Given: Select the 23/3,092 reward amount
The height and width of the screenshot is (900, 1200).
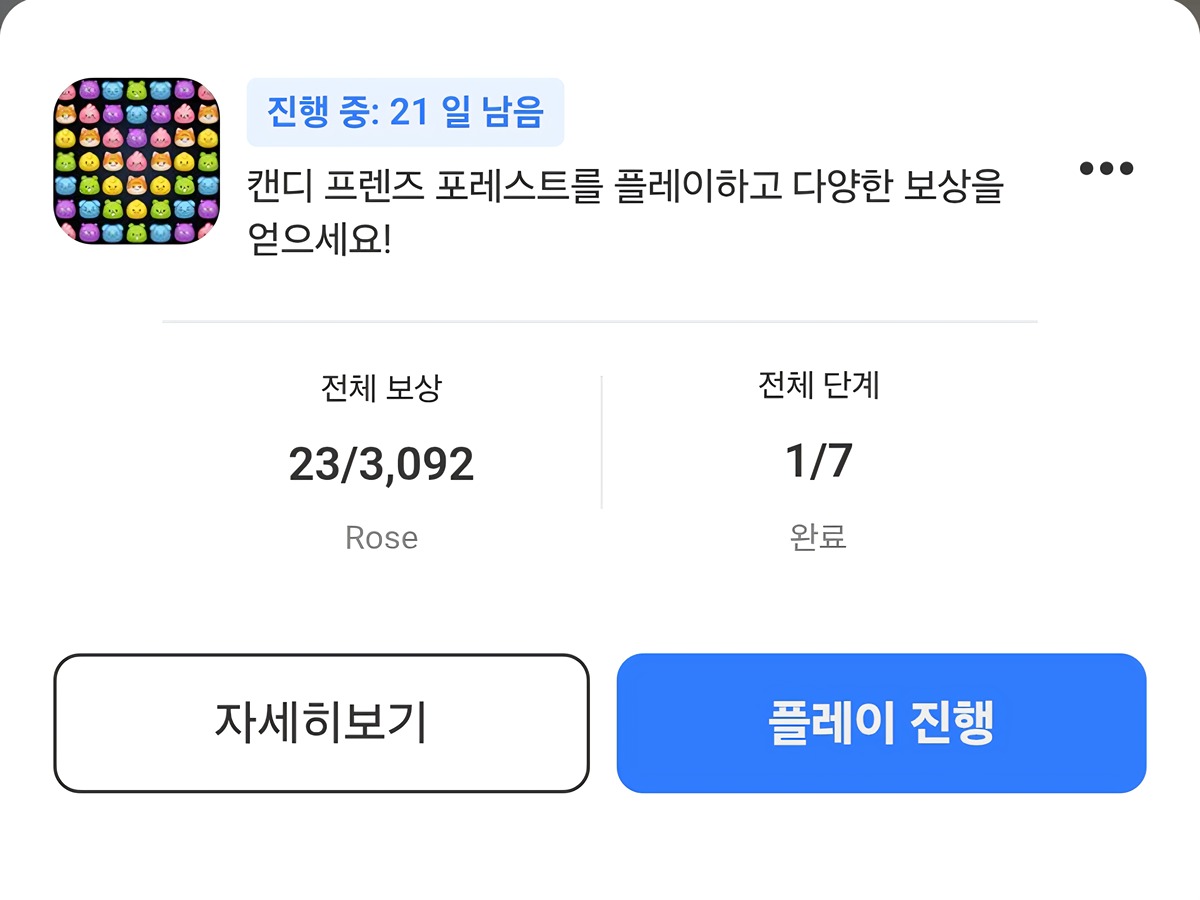Looking at the screenshot, I should 381,465.
